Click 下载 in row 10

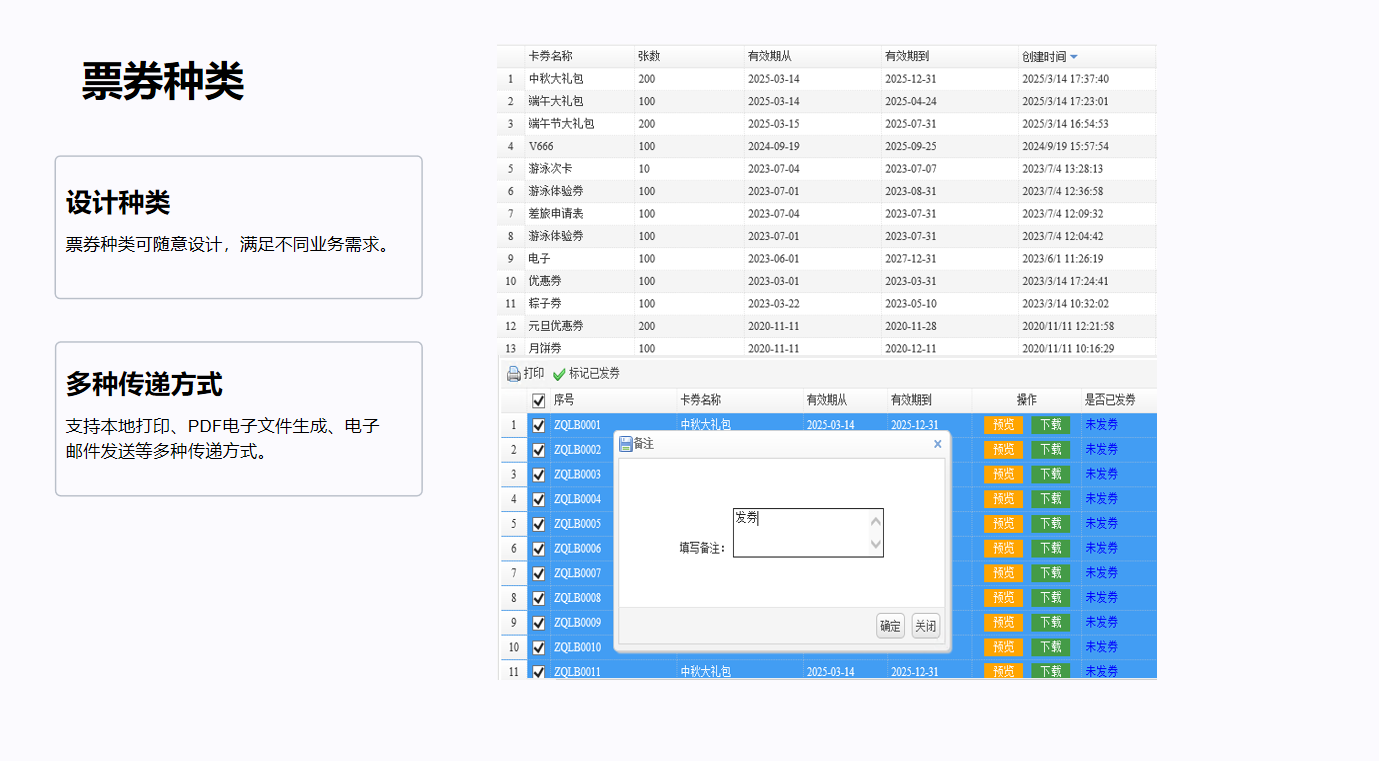tap(1050, 647)
